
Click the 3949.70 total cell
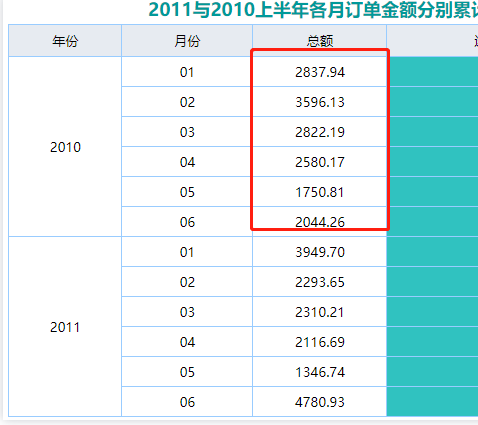click(x=319, y=252)
